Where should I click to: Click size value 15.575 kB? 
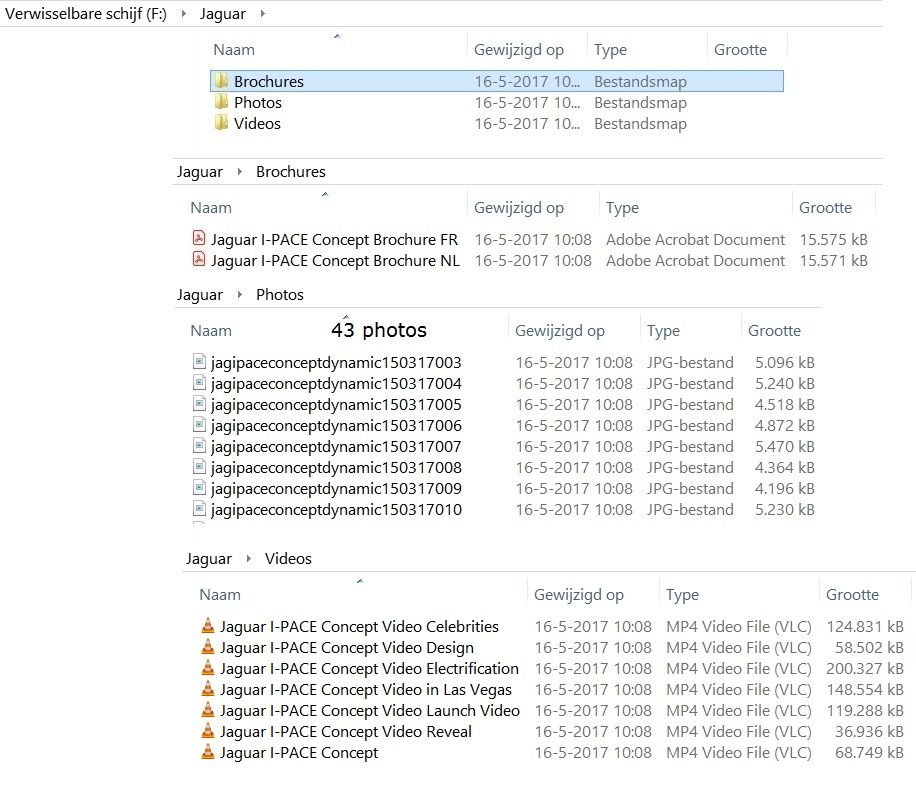(833, 239)
